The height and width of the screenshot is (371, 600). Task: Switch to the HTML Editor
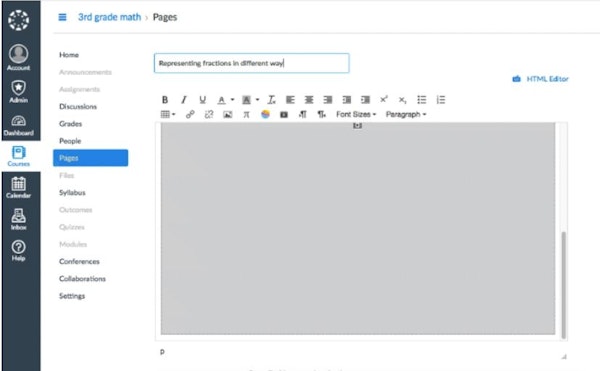click(x=540, y=79)
